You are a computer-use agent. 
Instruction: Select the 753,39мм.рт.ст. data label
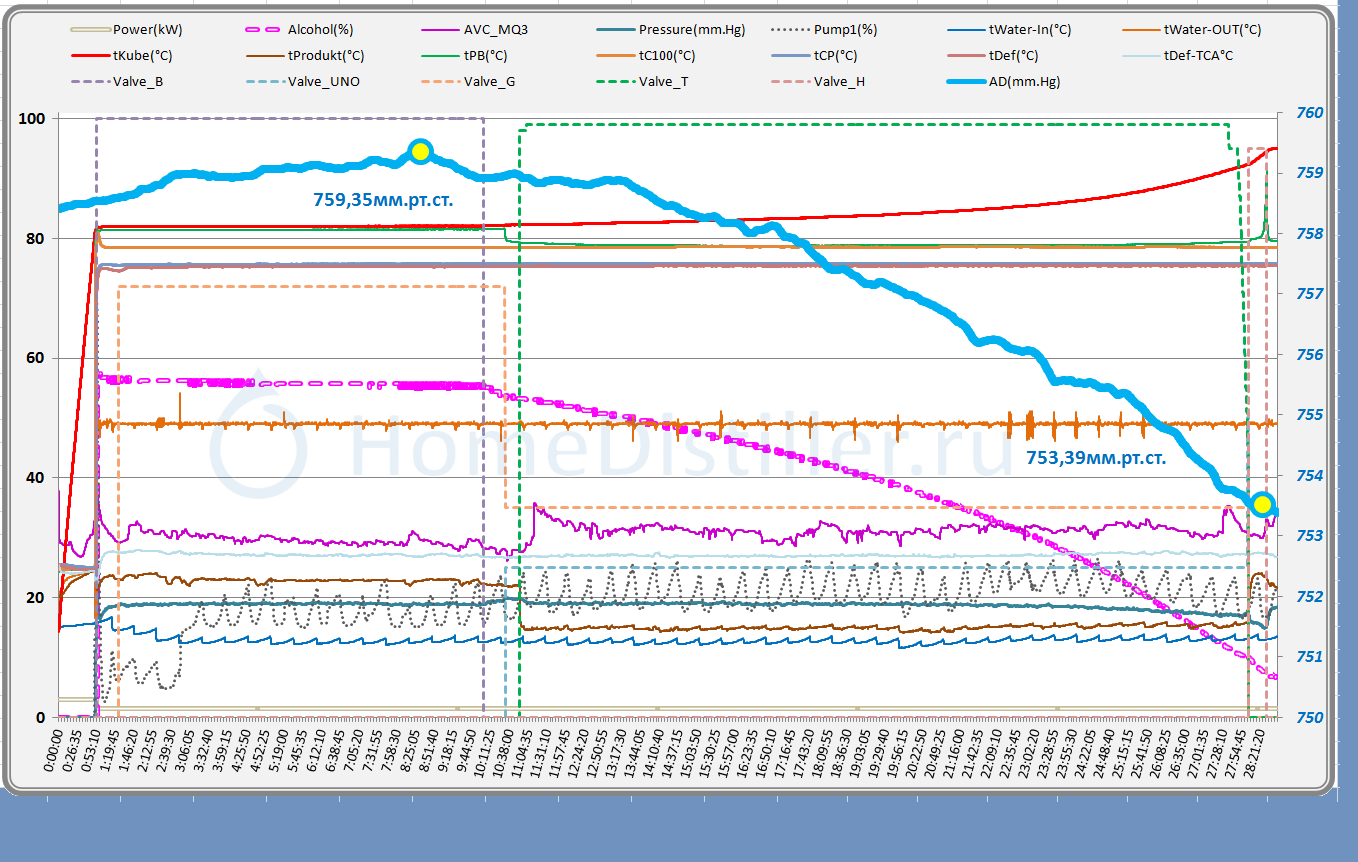[x=1095, y=458]
